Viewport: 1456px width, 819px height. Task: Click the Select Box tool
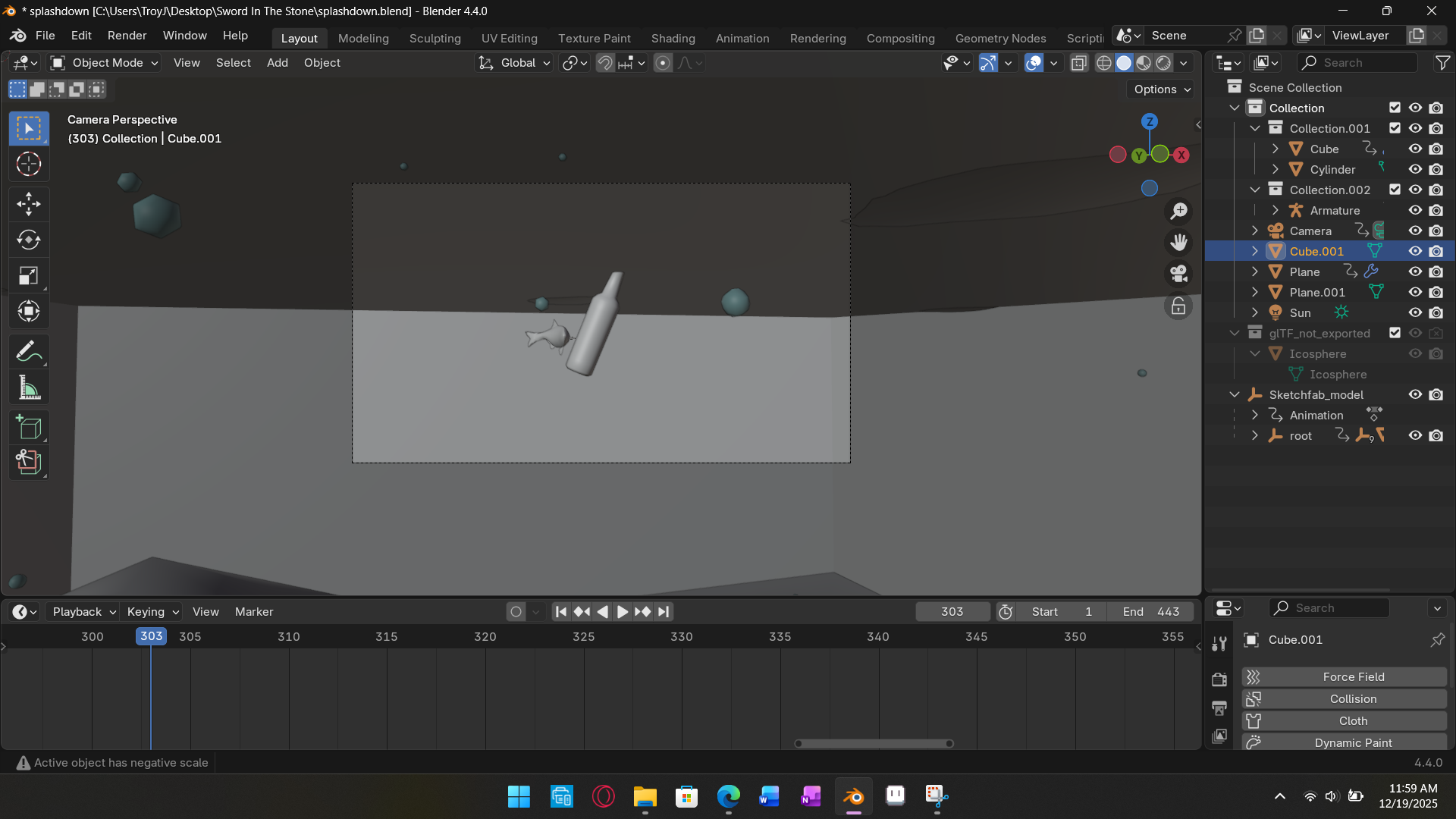29,128
